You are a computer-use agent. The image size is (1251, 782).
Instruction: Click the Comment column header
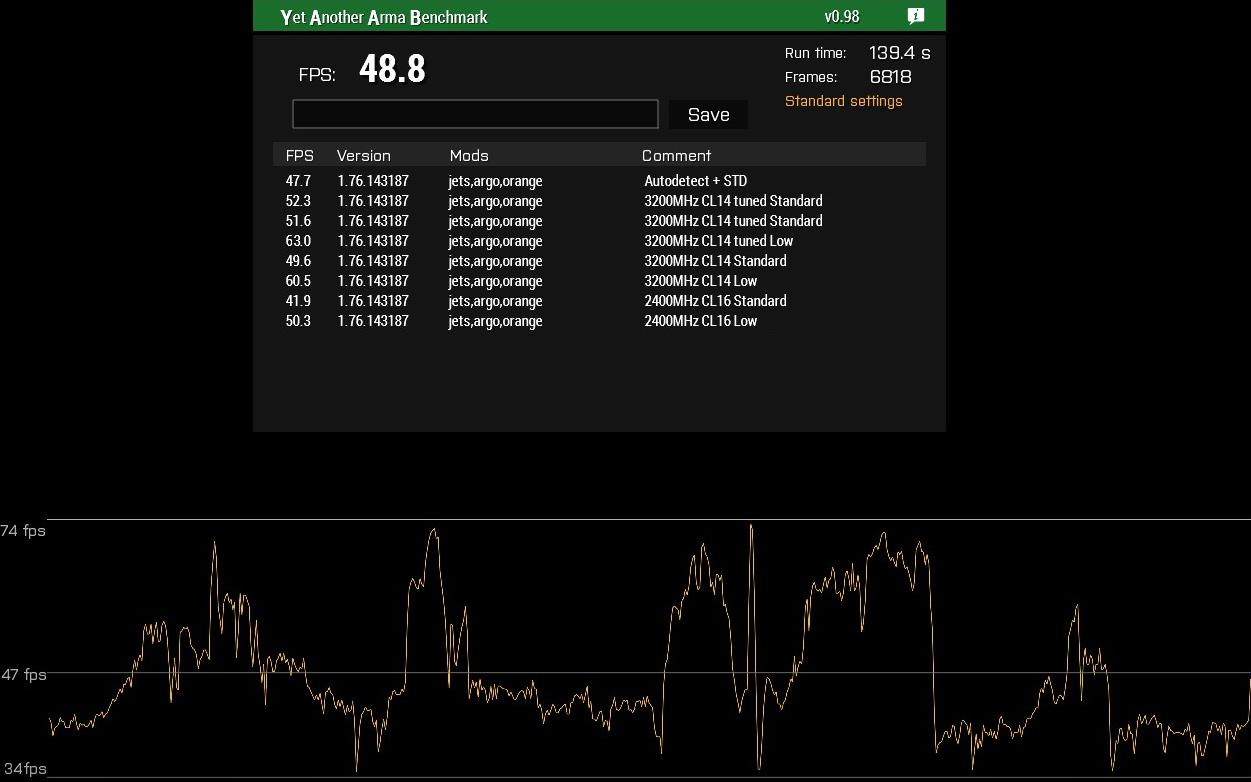click(x=676, y=156)
